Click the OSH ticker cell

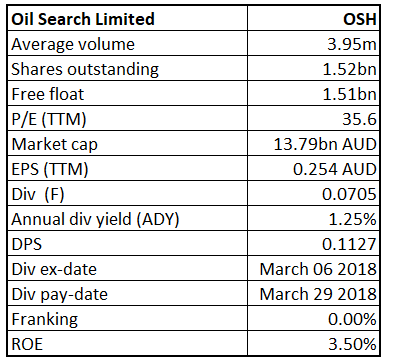[x=313, y=18]
